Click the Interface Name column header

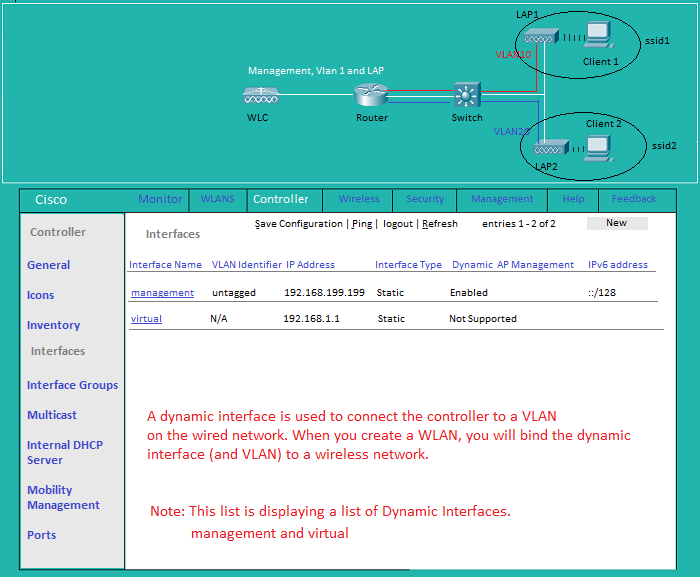165,265
